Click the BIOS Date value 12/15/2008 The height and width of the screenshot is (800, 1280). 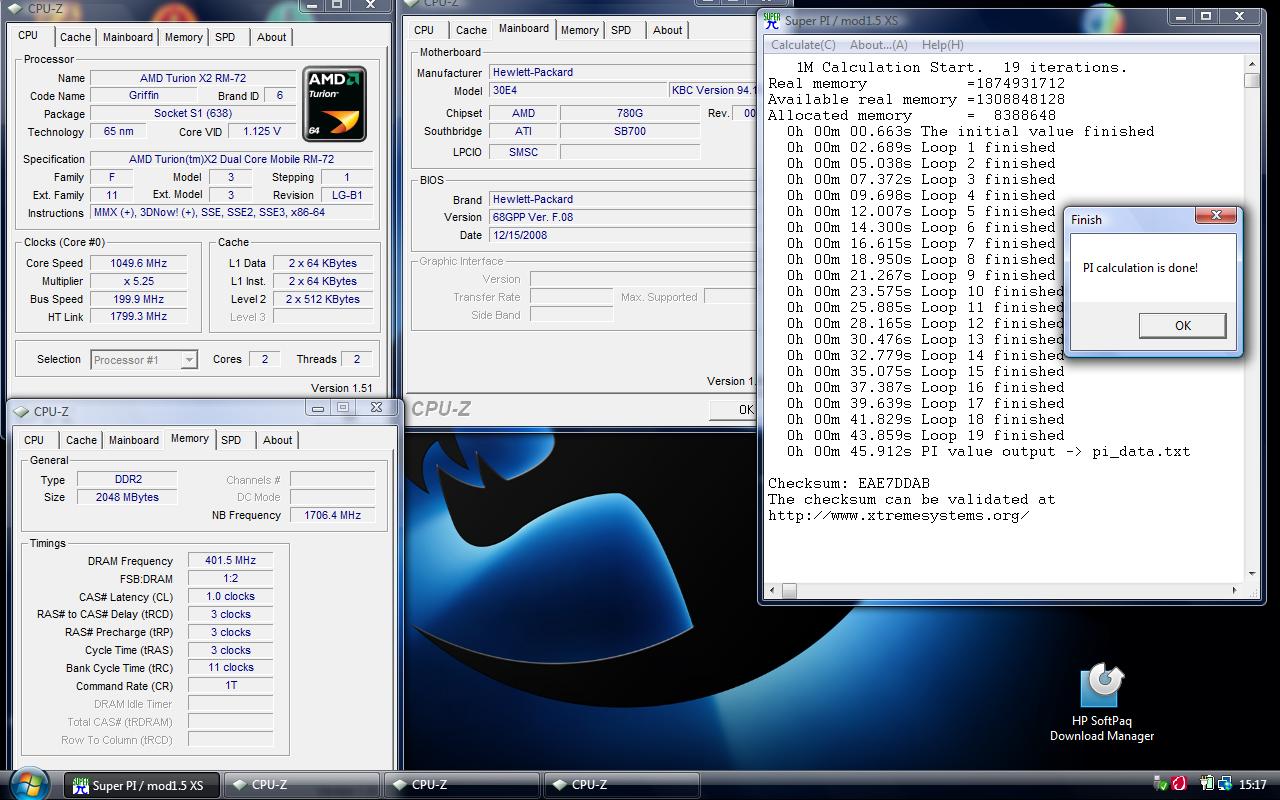coord(622,235)
